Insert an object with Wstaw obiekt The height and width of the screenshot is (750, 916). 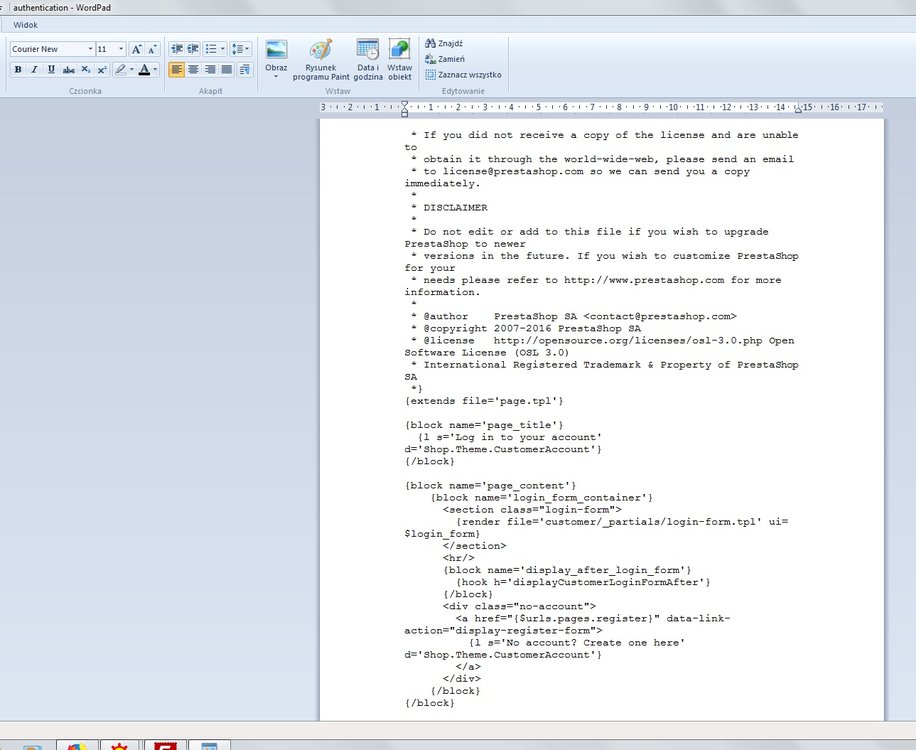[400, 59]
